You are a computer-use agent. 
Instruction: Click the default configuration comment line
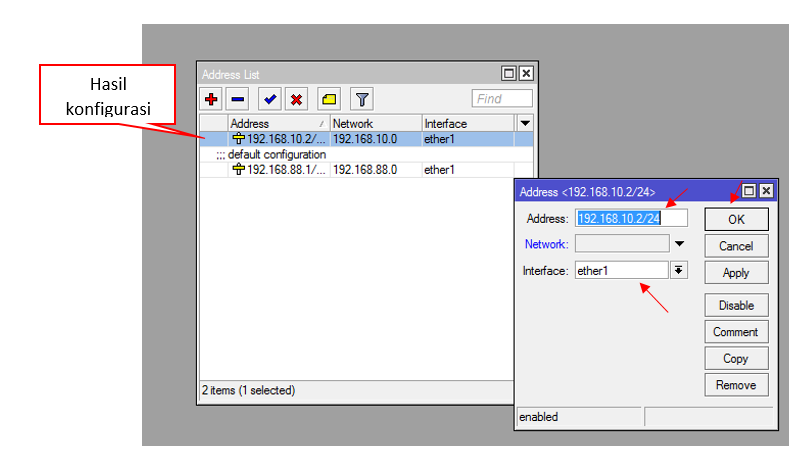pos(271,154)
